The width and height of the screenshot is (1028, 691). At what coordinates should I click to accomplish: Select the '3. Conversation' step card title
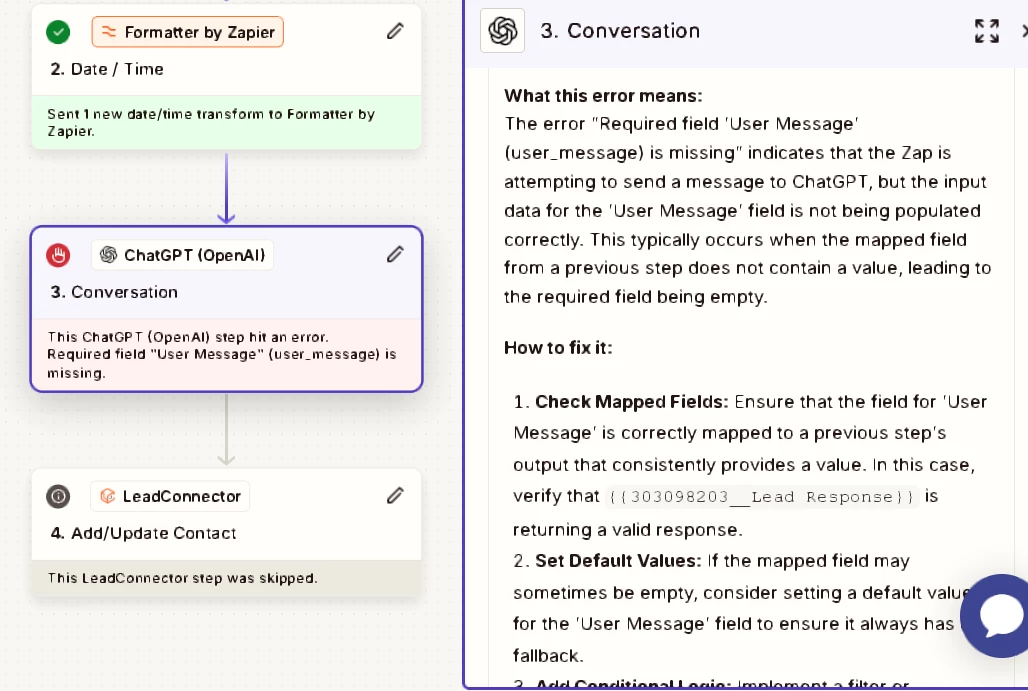coord(114,292)
